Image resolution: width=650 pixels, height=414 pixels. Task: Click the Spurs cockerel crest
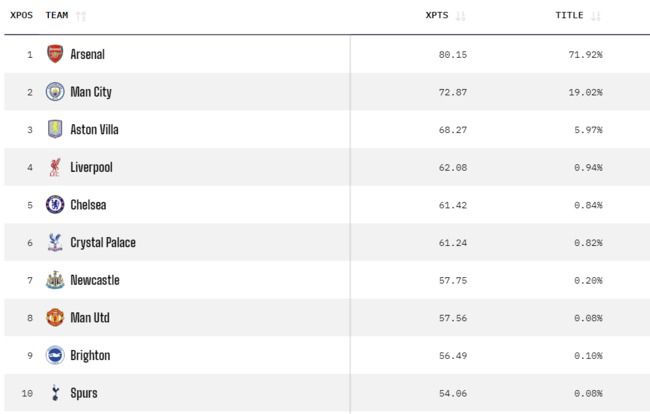55,393
